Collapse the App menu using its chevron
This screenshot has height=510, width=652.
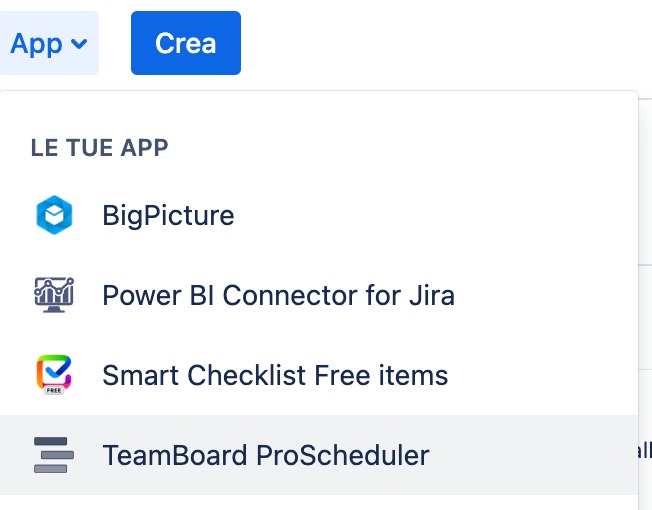[x=79, y=43]
